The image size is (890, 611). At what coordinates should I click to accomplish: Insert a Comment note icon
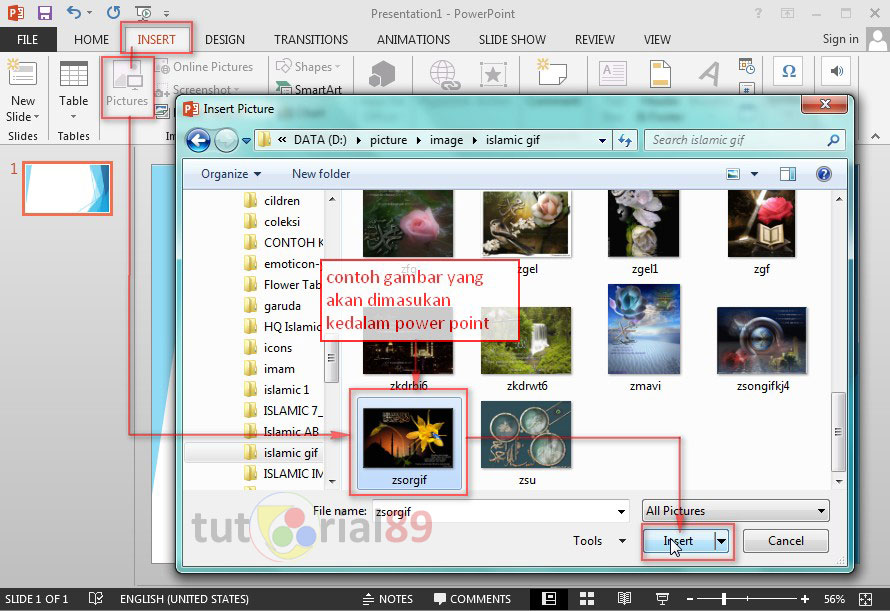552,73
